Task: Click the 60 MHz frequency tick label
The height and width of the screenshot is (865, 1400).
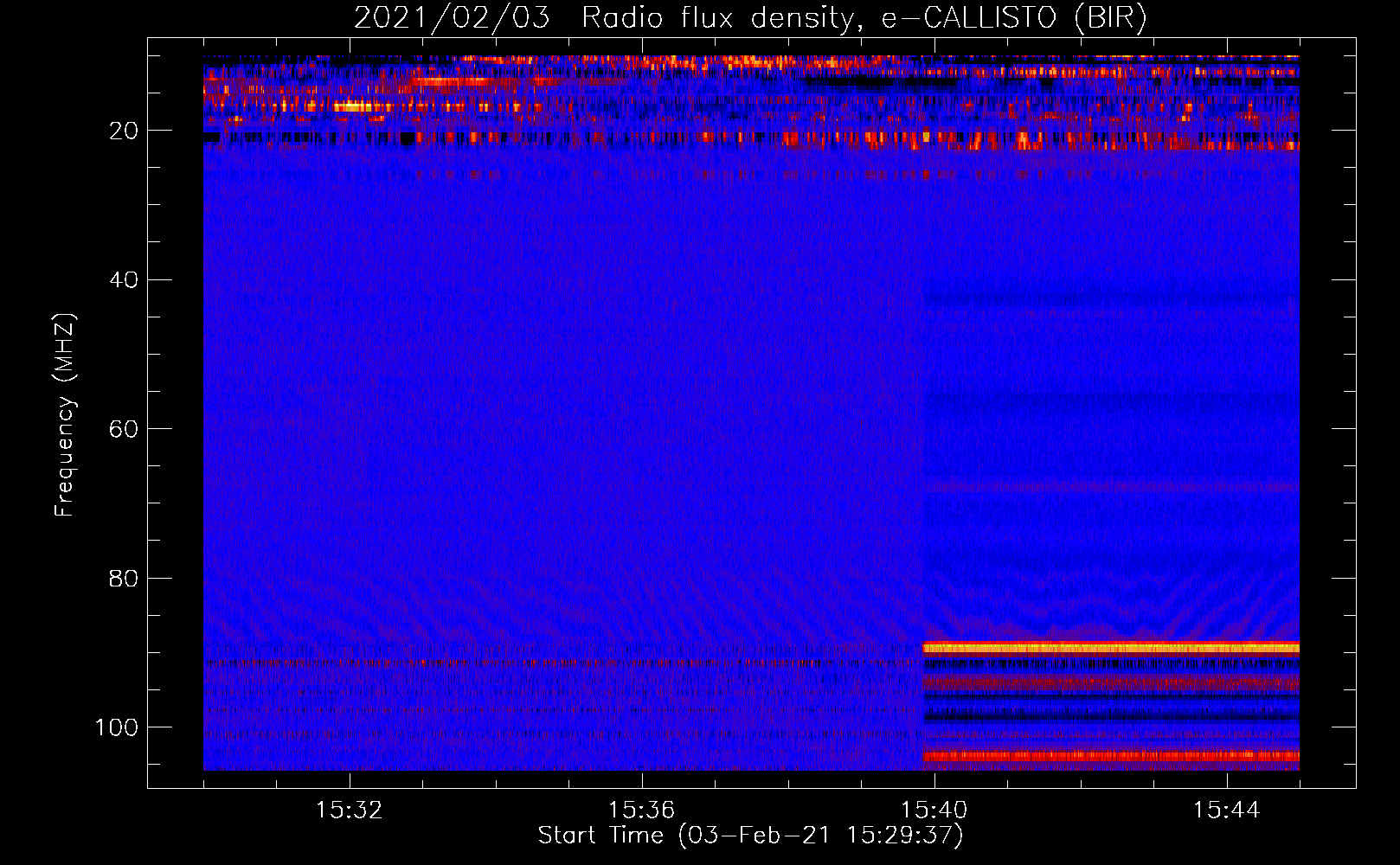Action: tap(124, 429)
